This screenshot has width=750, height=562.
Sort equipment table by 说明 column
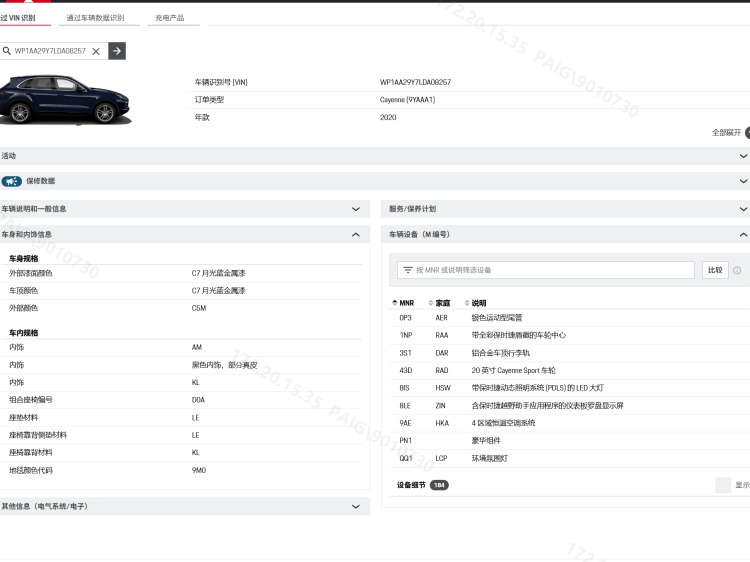475,303
